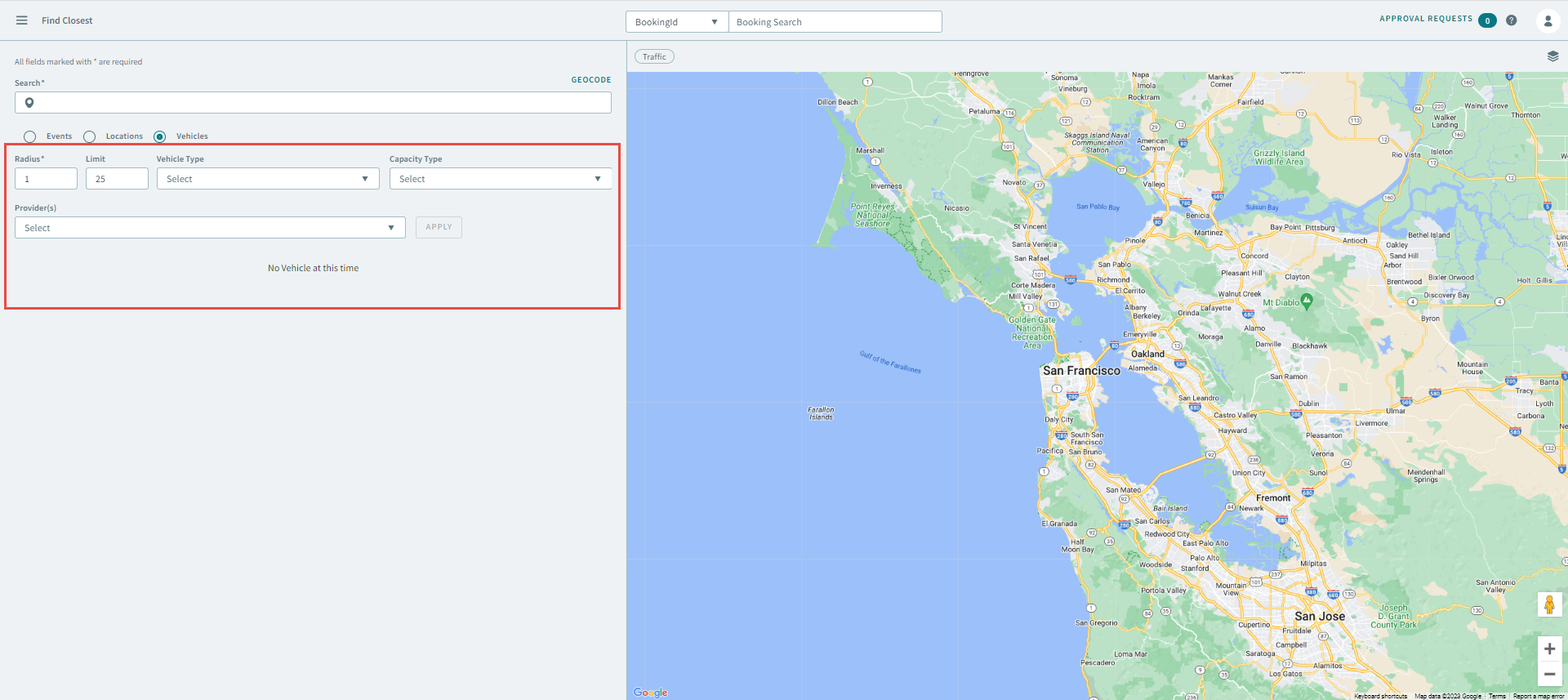Open the hamburger navigation menu
The image size is (1568, 700).
tap(22, 20)
